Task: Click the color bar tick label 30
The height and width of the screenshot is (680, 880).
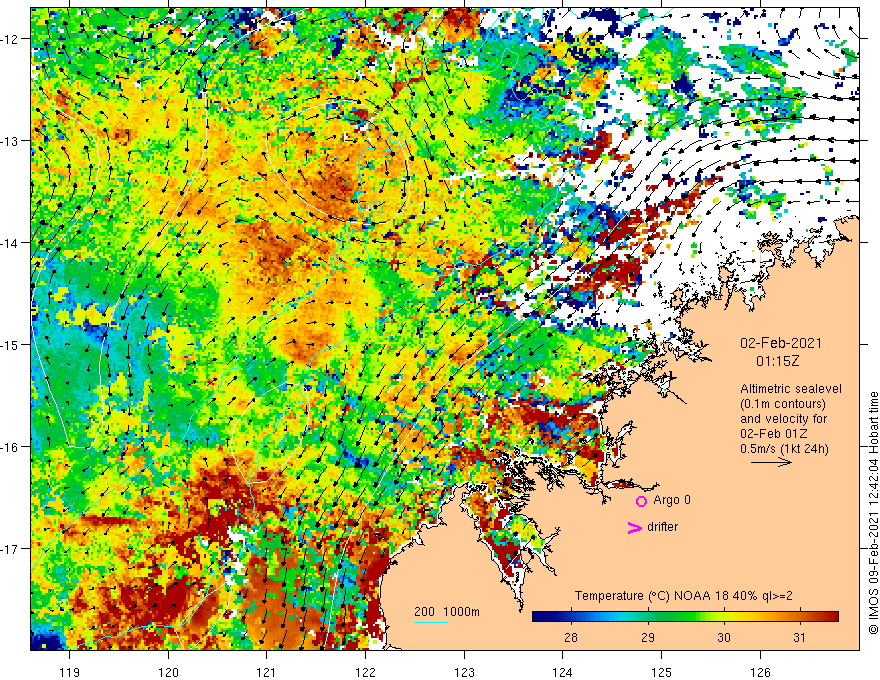Action: [x=724, y=637]
